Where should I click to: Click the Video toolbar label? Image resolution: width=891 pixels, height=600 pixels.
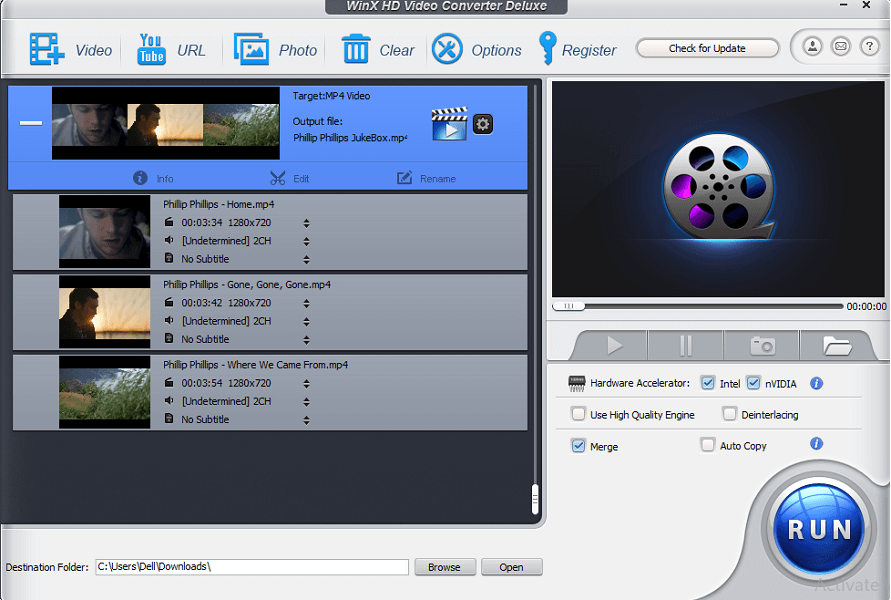[93, 51]
